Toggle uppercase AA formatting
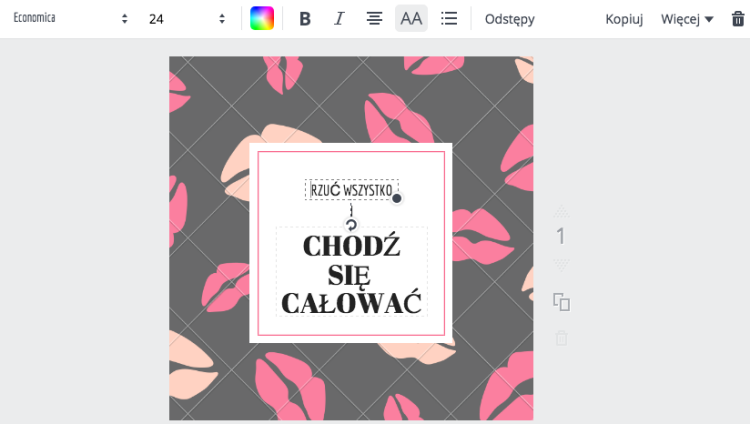Viewport: 750px width, 424px height. [411, 19]
